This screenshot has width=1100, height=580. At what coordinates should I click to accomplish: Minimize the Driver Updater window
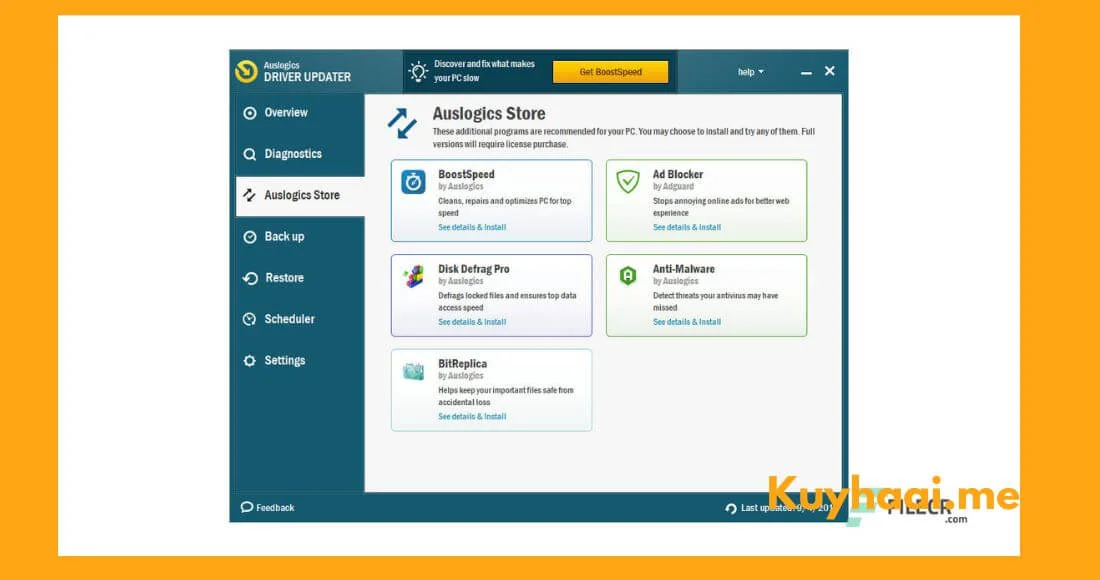[x=807, y=72]
